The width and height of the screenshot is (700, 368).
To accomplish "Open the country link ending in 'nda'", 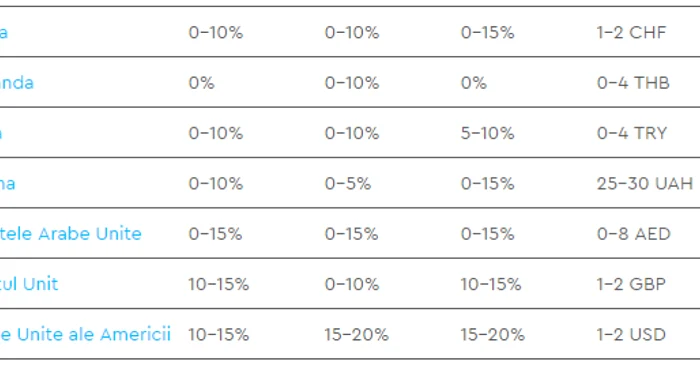I will click(17, 83).
